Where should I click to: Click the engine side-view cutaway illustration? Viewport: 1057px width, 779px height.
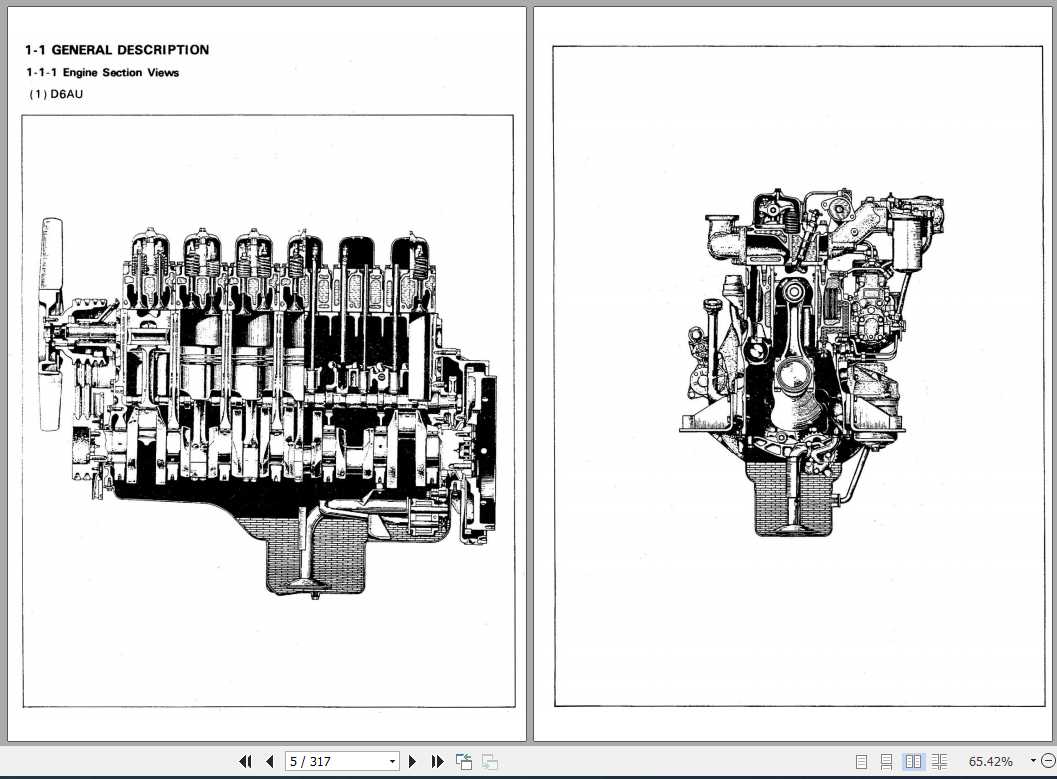tap(270, 380)
